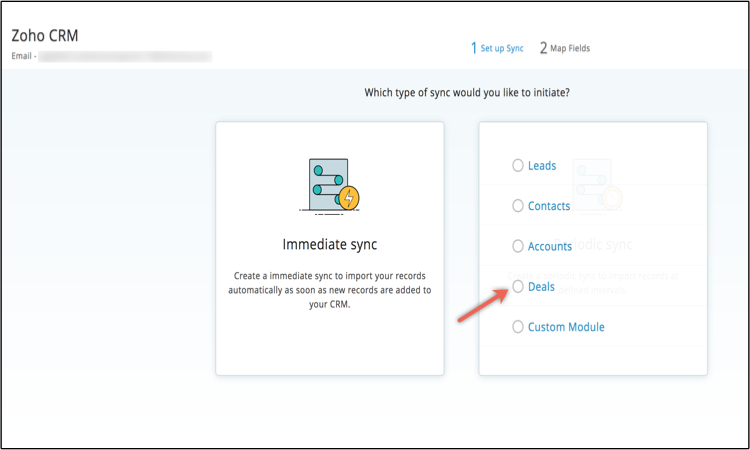Click the blurred email address
This screenshot has height=450, width=750.
click(x=125, y=57)
